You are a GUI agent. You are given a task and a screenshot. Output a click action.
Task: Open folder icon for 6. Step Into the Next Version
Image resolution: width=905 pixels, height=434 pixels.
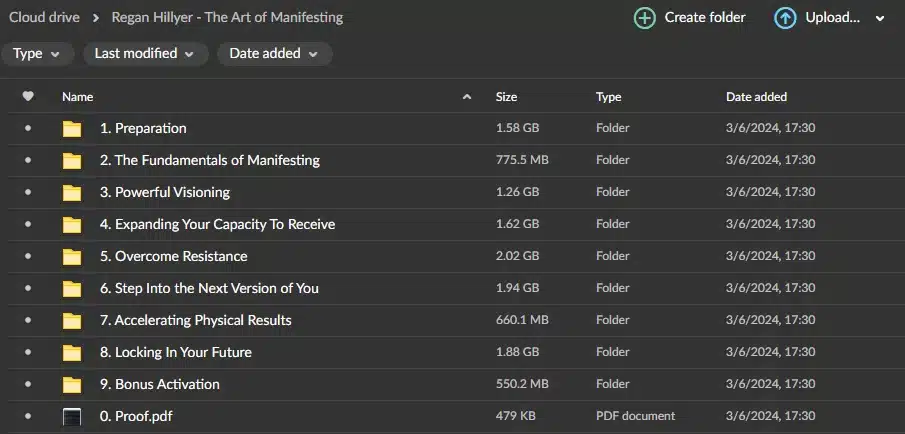[72, 289]
